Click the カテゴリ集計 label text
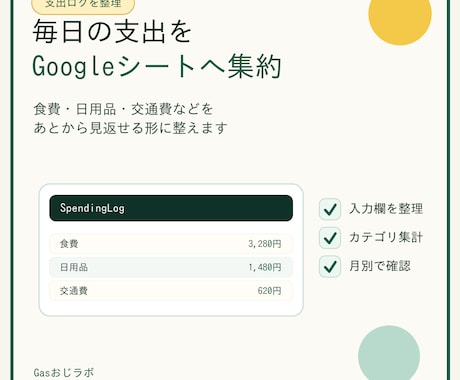Image resolution: width=460 pixels, height=380 pixels. click(x=386, y=237)
